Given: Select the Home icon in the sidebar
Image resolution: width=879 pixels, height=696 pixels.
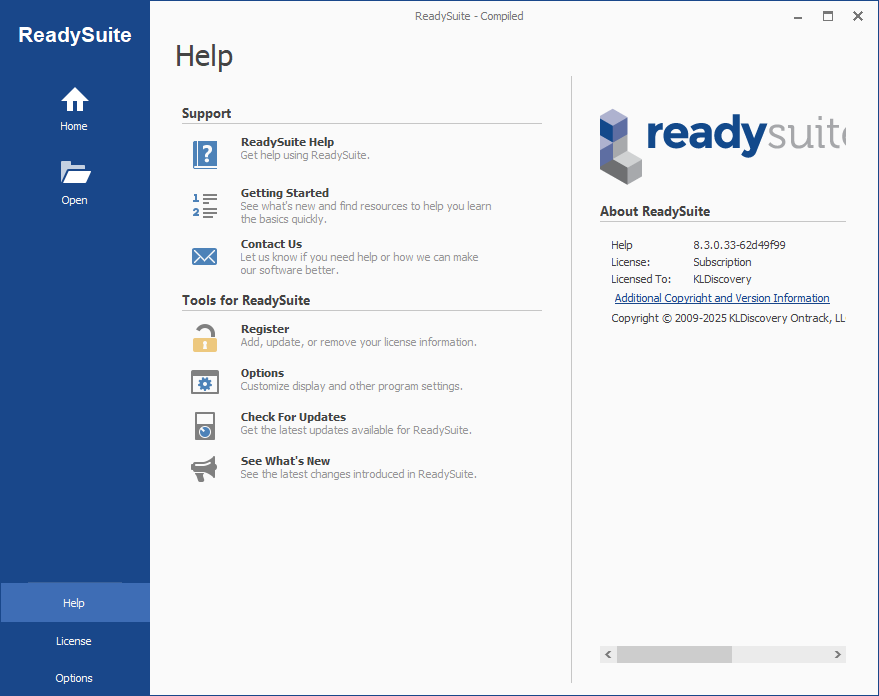Looking at the screenshot, I should (x=74, y=99).
